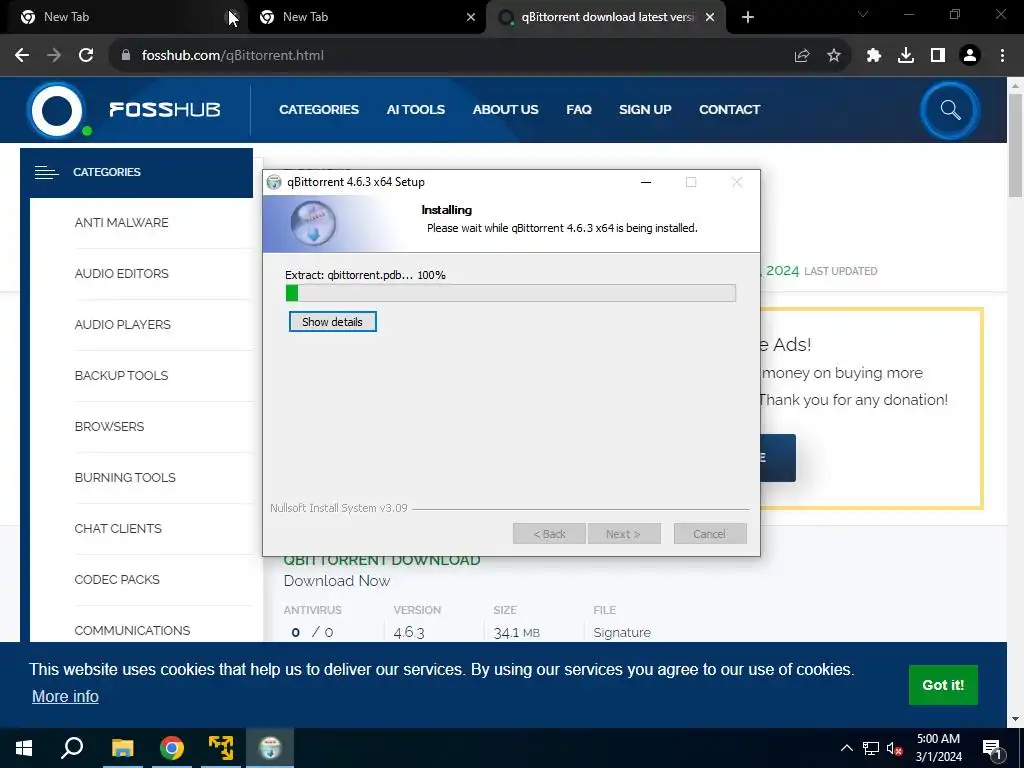Click the page vertical scrollbar thumb
Screen dimensions: 1024x768
click(x=1015, y=145)
